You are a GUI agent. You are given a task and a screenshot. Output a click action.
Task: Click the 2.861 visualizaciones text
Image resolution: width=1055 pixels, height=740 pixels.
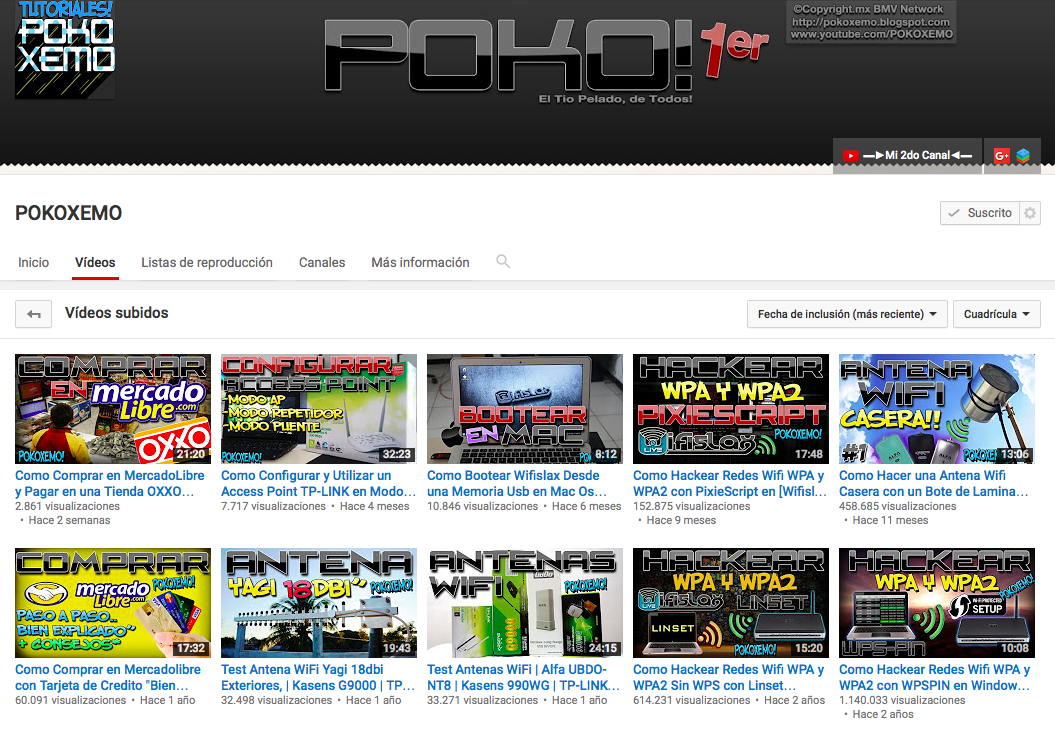67,506
